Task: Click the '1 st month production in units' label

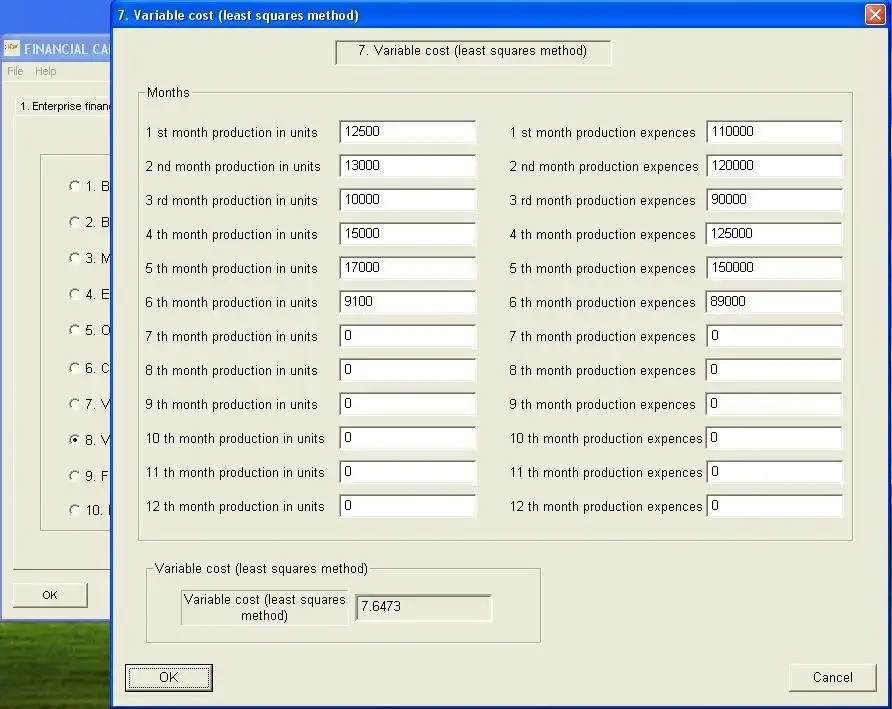Action: coord(232,133)
